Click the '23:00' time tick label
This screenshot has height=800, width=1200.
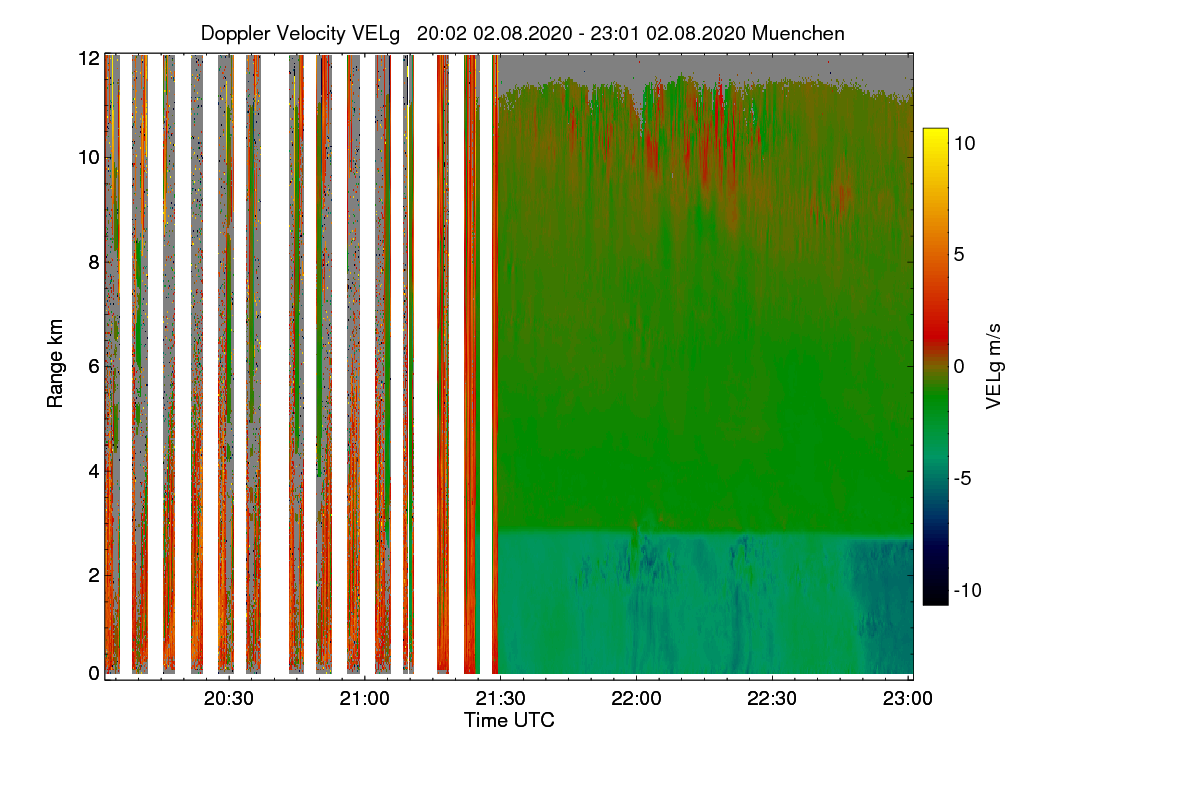[x=908, y=697]
